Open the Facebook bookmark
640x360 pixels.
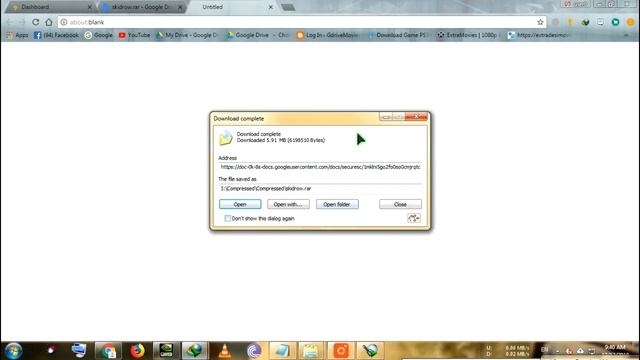pyautogui.click(x=56, y=35)
